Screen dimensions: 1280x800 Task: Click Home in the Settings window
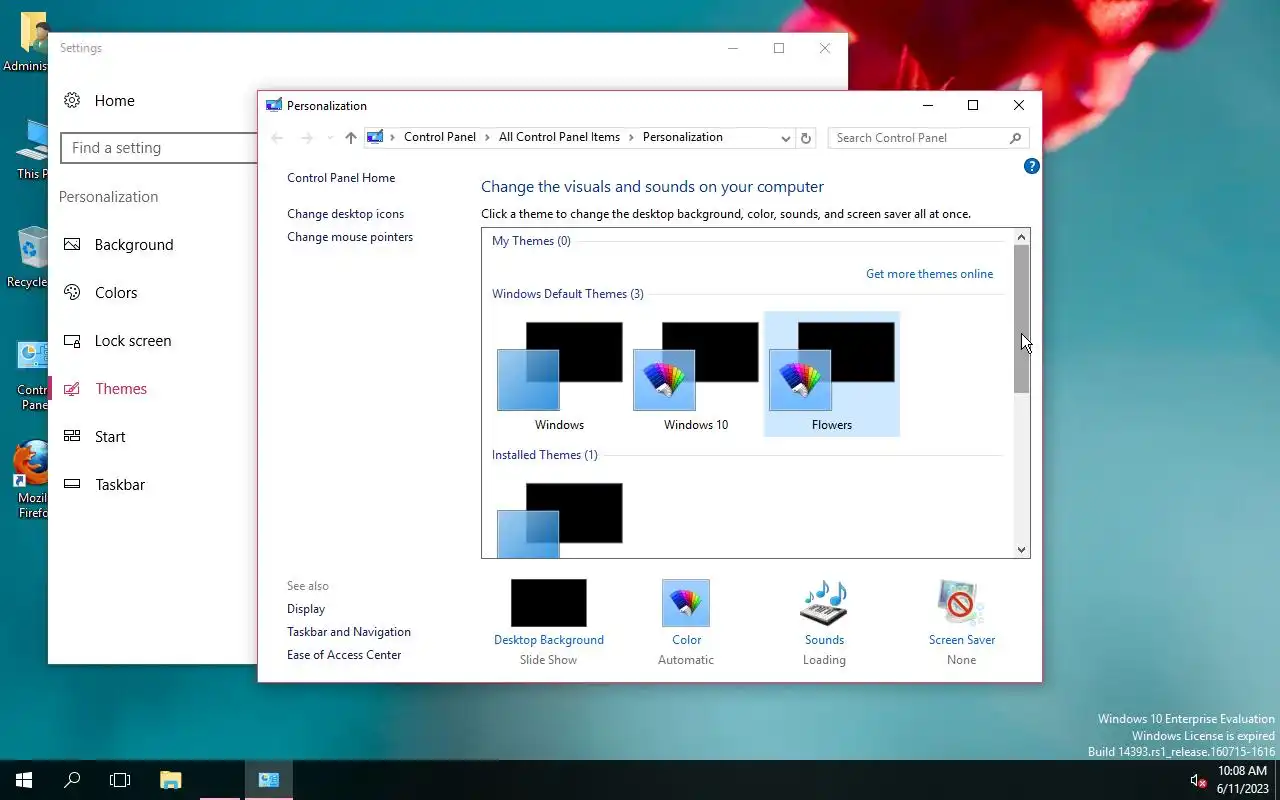(x=114, y=101)
